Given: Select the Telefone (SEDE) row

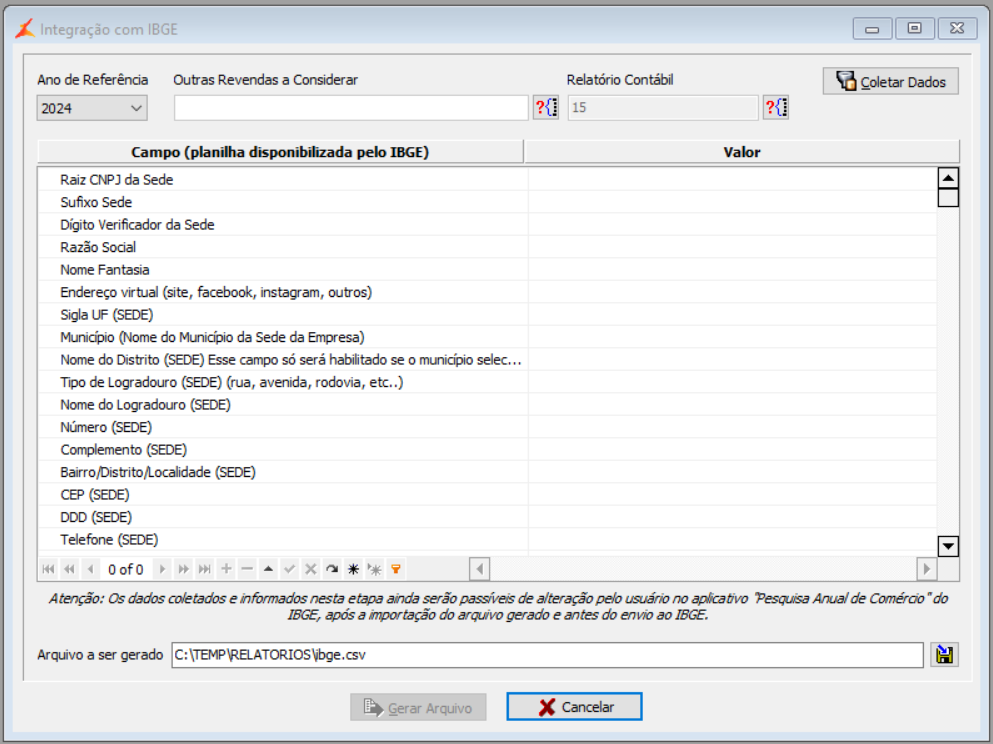Looking at the screenshot, I should click(487, 539).
